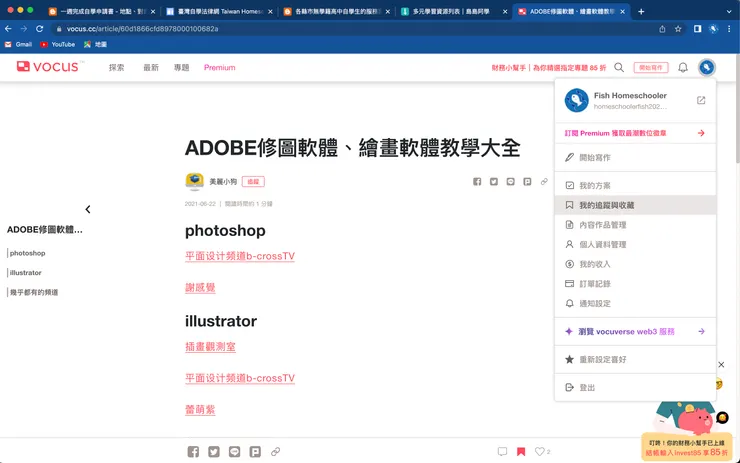The height and width of the screenshot is (463, 740).
Task: Click the link icon in the bottom bar
Action: [x=276, y=452]
